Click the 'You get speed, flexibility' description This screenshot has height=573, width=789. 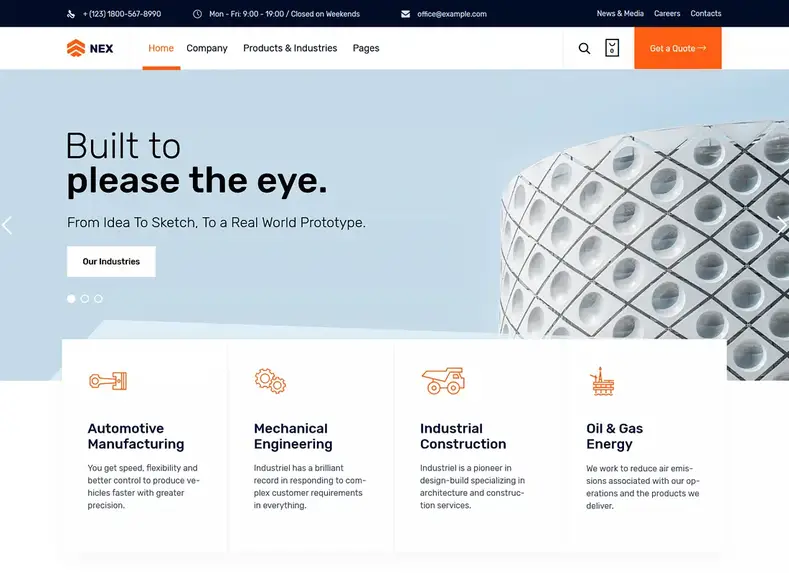pyautogui.click(x=143, y=486)
